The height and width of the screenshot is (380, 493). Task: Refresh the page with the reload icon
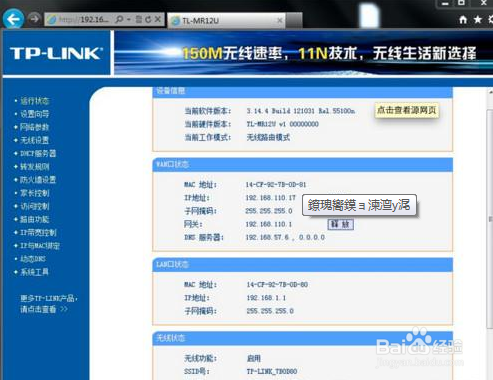click(x=148, y=19)
